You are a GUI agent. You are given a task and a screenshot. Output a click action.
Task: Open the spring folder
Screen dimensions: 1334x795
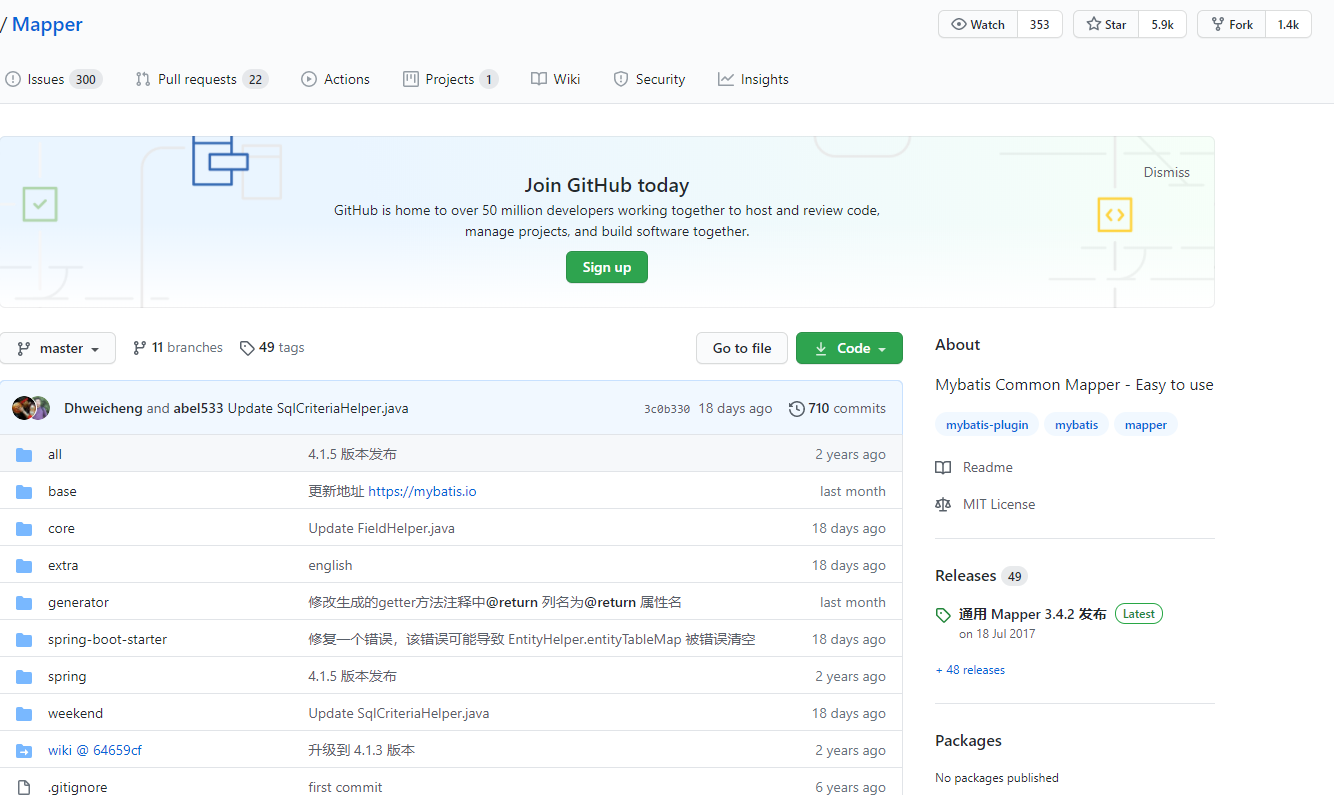pyautogui.click(x=67, y=676)
